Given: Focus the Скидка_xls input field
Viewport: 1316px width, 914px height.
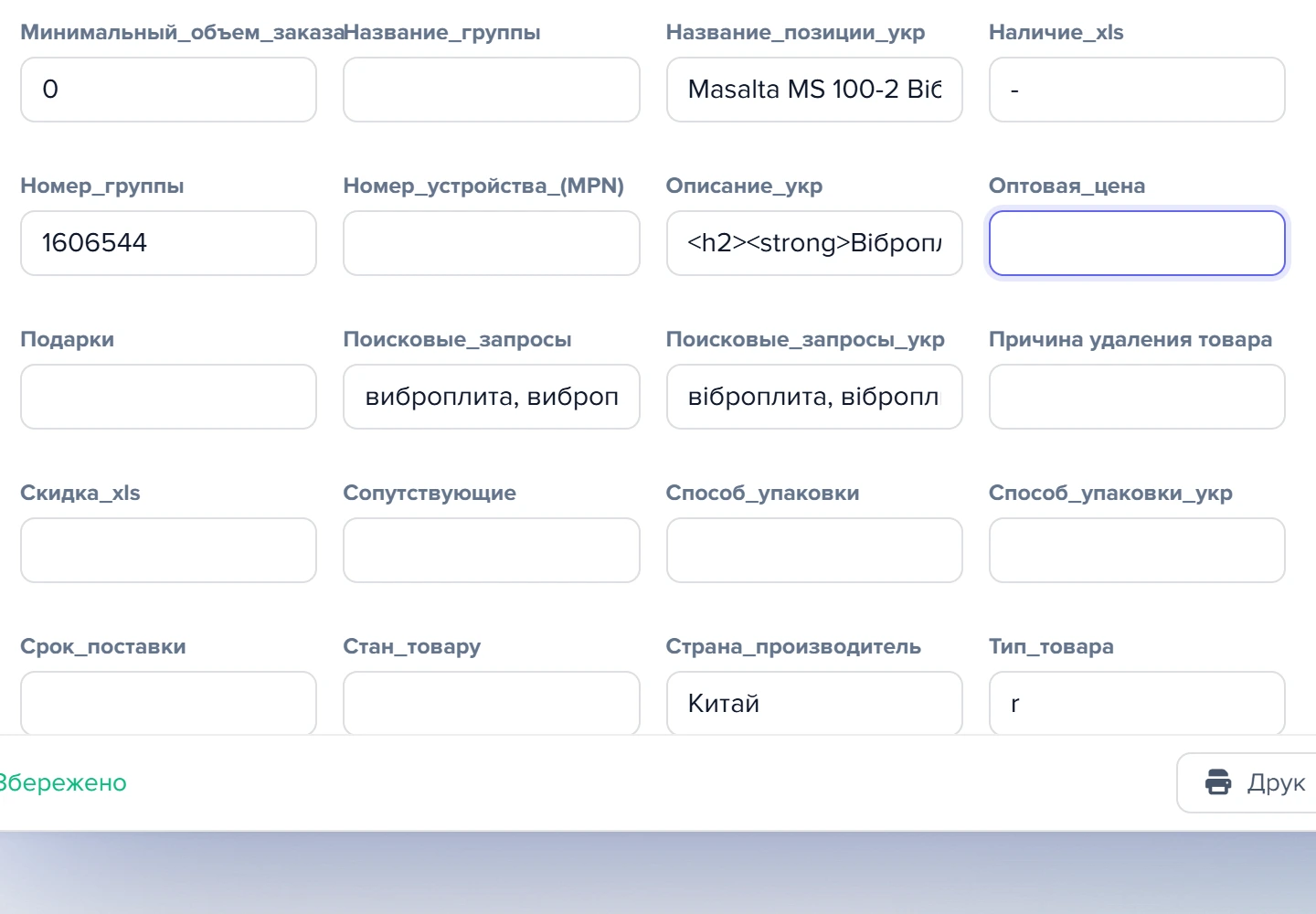Looking at the screenshot, I should pos(168,550).
